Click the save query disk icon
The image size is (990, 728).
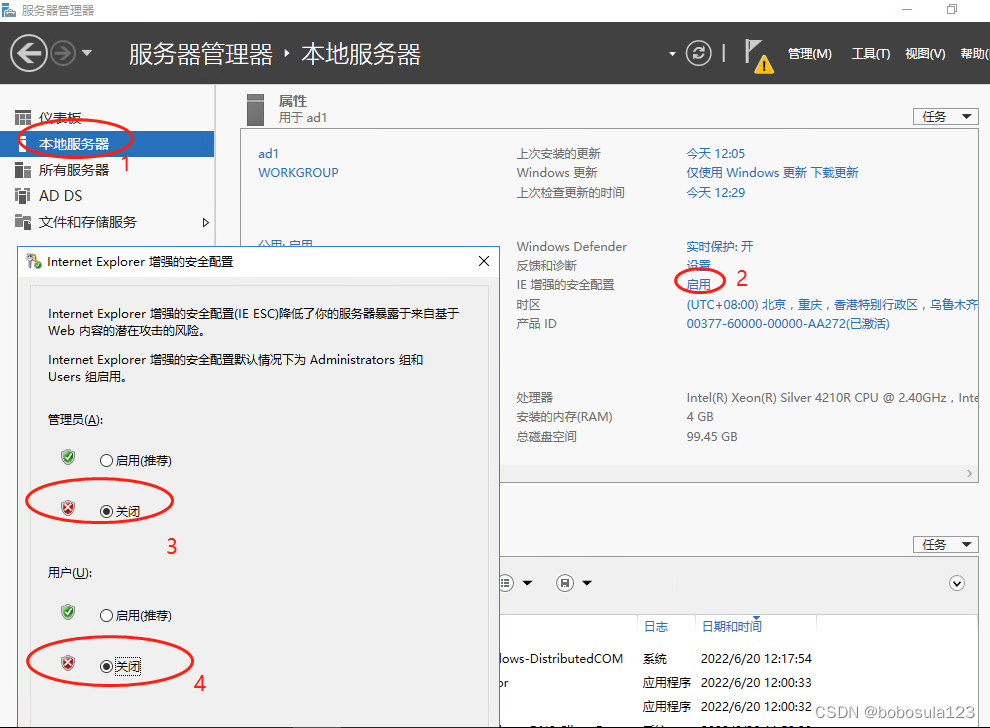pyautogui.click(x=565, y=583)
